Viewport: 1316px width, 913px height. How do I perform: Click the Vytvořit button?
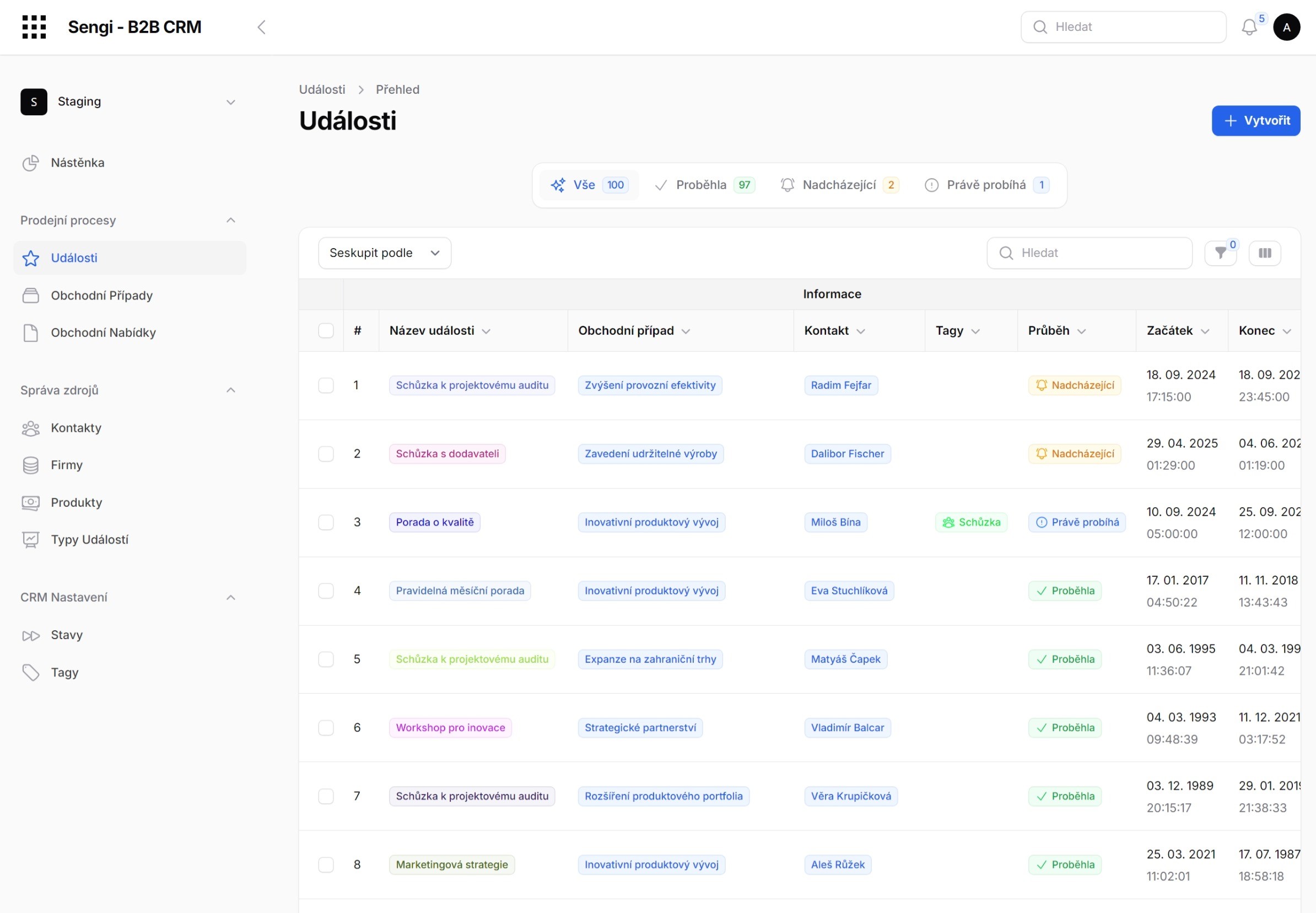[1255, 121]
